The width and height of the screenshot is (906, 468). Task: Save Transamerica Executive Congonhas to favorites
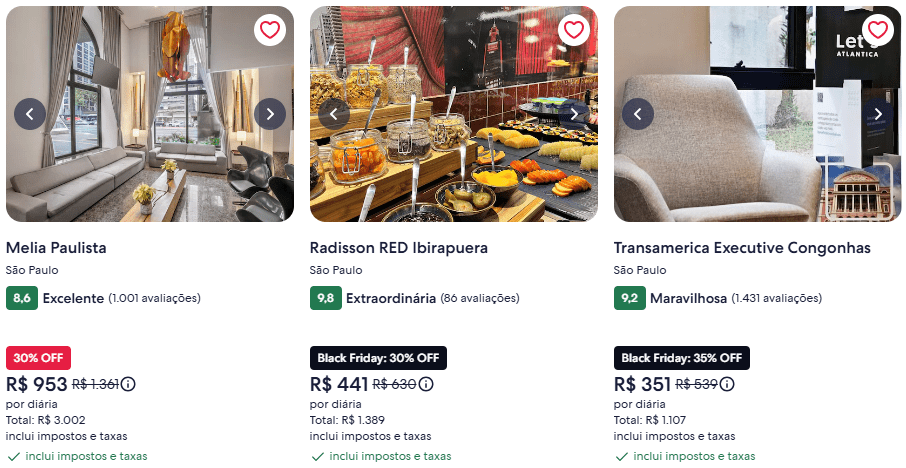coord(878,29)
